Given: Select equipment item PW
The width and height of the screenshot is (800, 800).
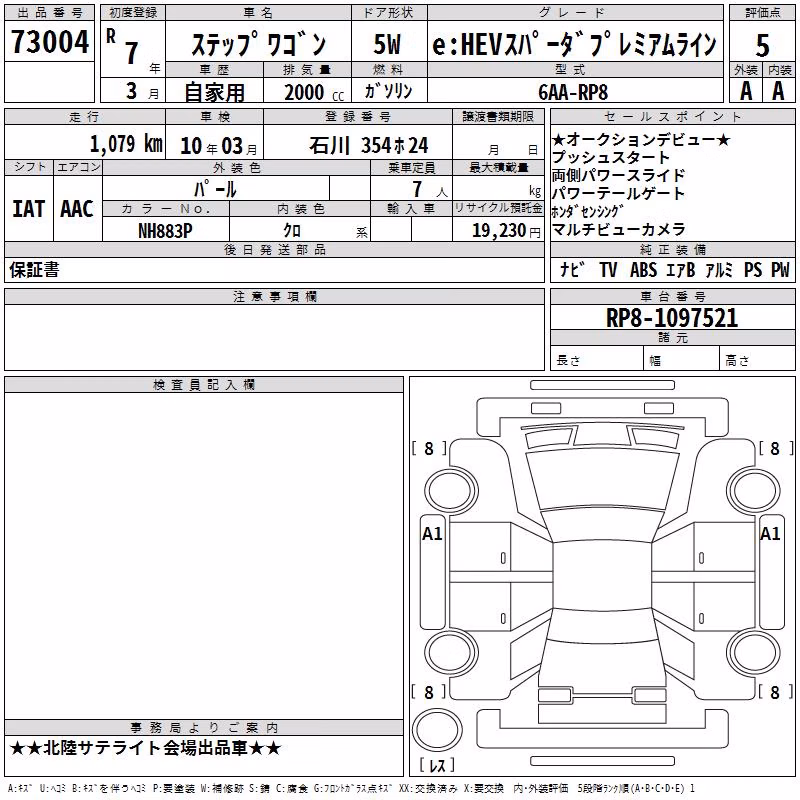Looking at the screenshot, I should (780, 269).
